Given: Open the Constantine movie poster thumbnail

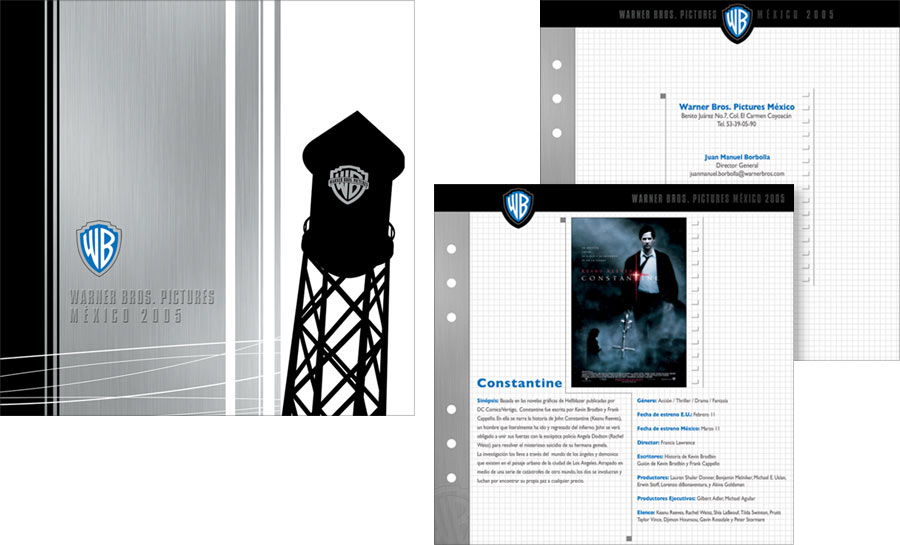Looking at the screenshot, I should (x=629, y=302).
